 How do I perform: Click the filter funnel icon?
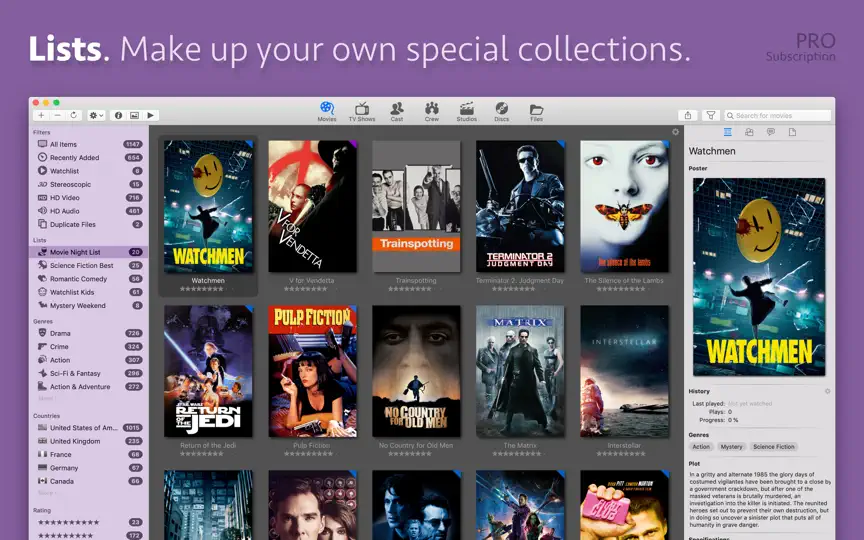(711, 115)
